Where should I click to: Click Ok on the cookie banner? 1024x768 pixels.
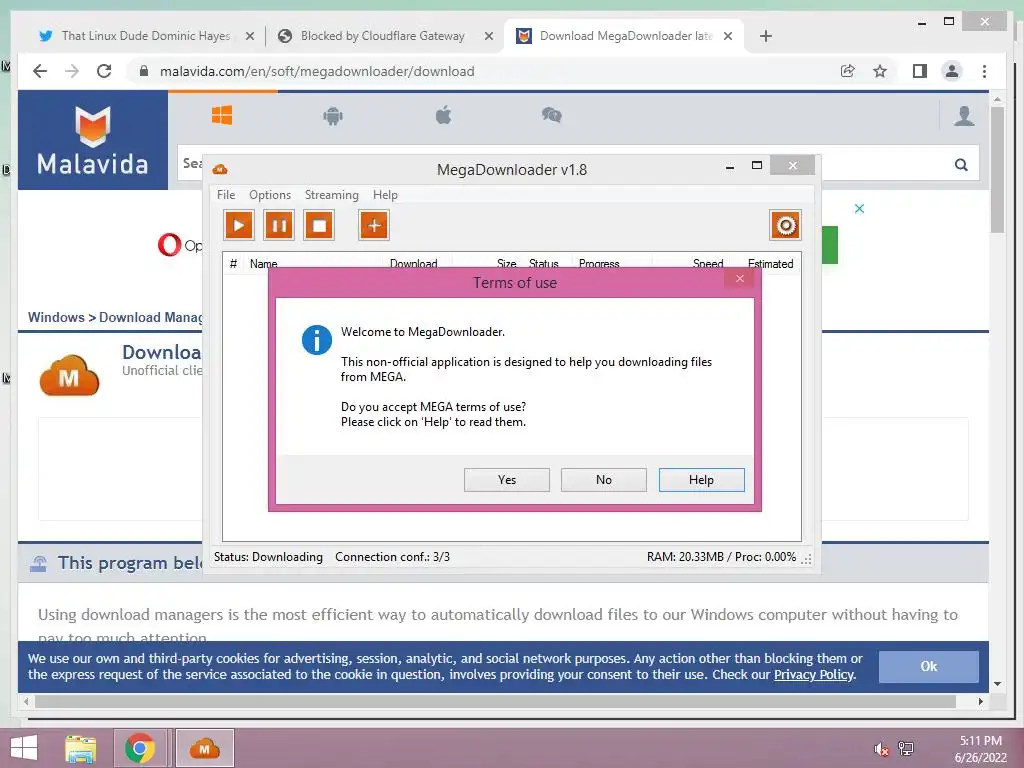[x=929, y=667]
